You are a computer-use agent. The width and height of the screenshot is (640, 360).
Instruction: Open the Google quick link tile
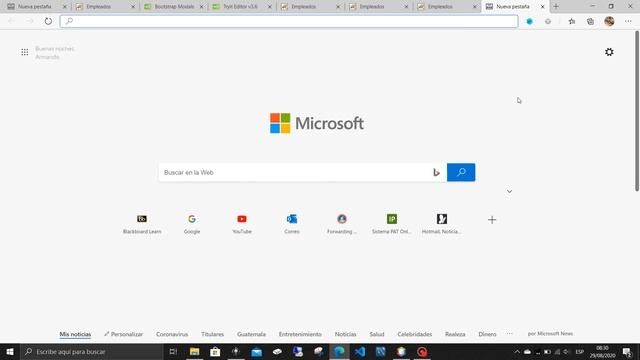pyautogui.click(x=192, y=224)
